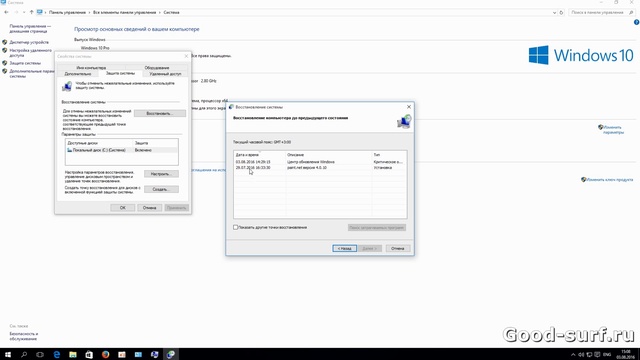Viewport: 640px width, 360px height.
Task: Open 'Диспетчер устройств' sidebar link
Action: (x=29, y=42)
